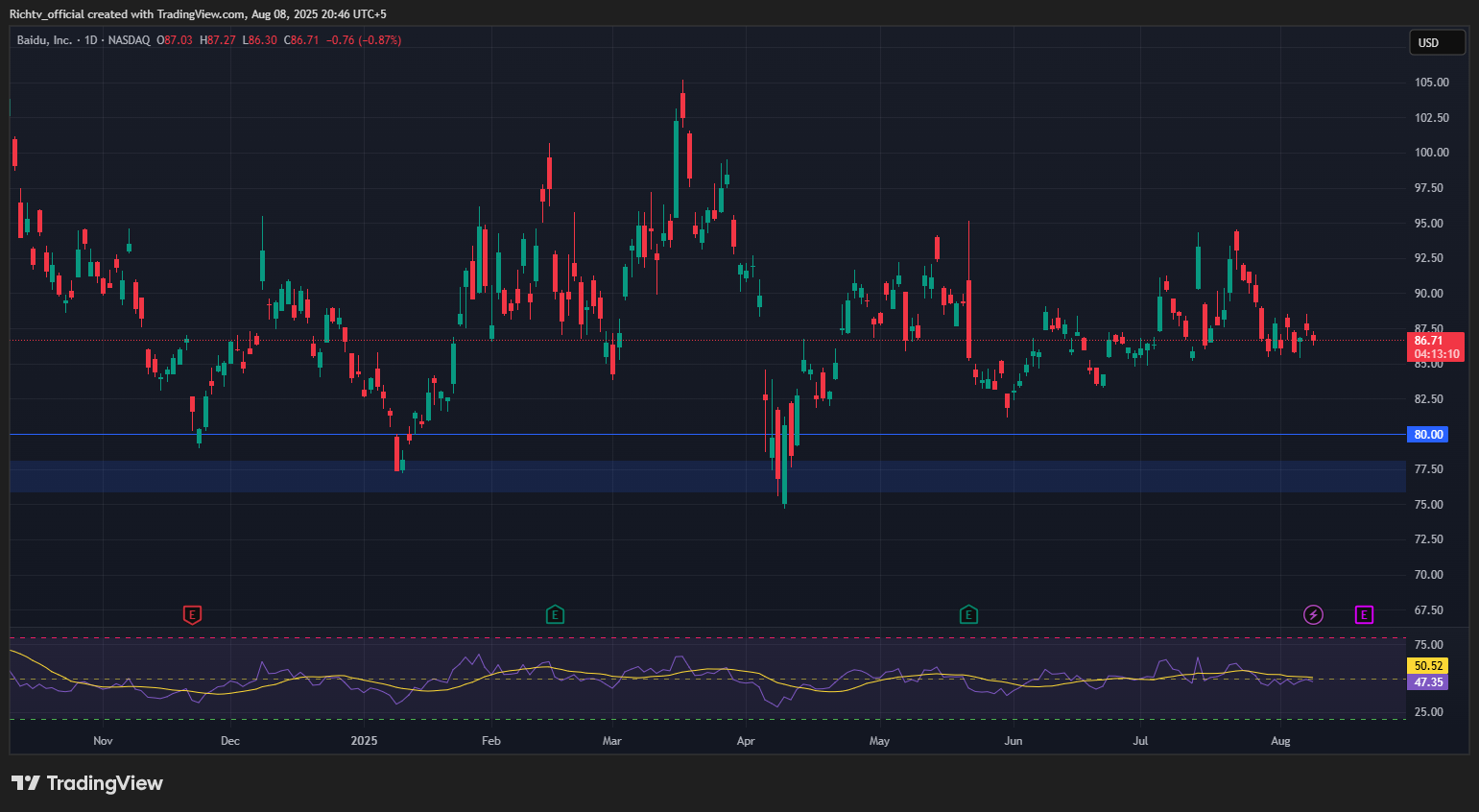The height and width of the screenshot is (812, 1479).
Task: Select the blue 80.00 price label
Action: click(1428, 435)
